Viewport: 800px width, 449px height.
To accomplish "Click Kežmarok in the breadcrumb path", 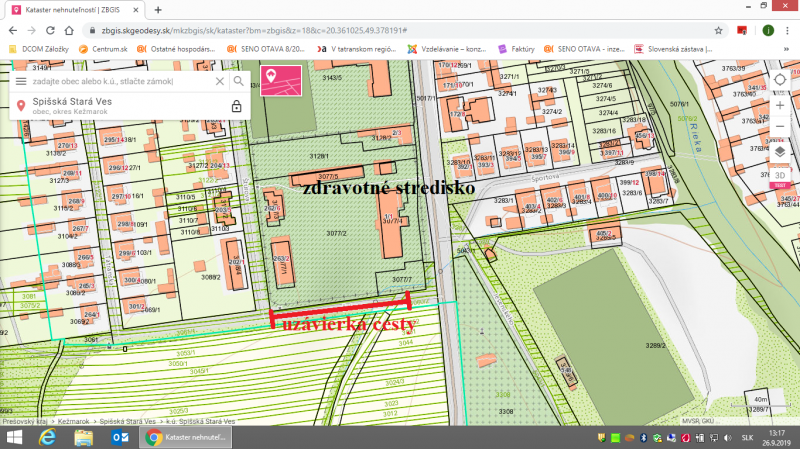I will coord(71,423).
